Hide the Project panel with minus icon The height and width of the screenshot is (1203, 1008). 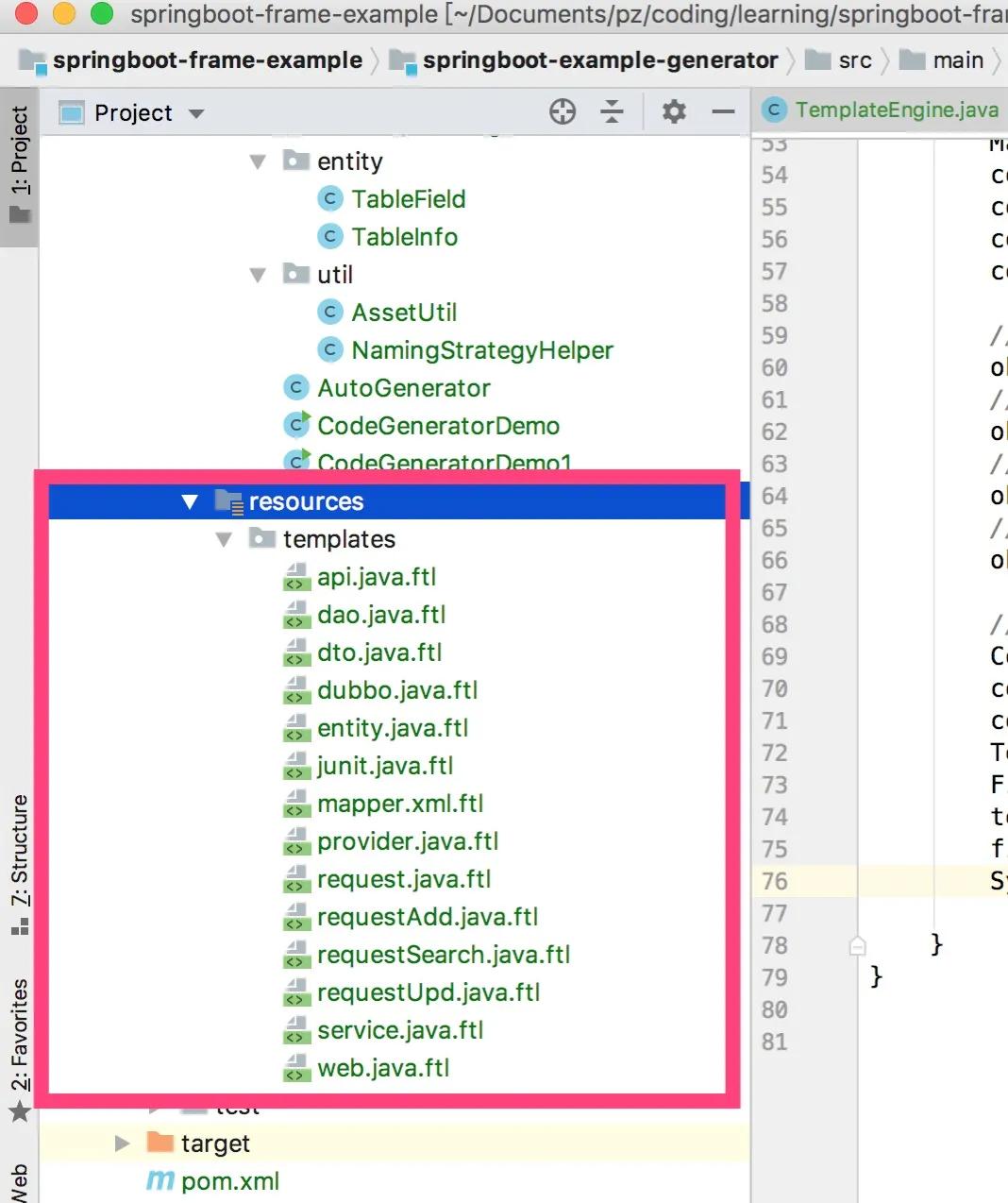(724, 111)
